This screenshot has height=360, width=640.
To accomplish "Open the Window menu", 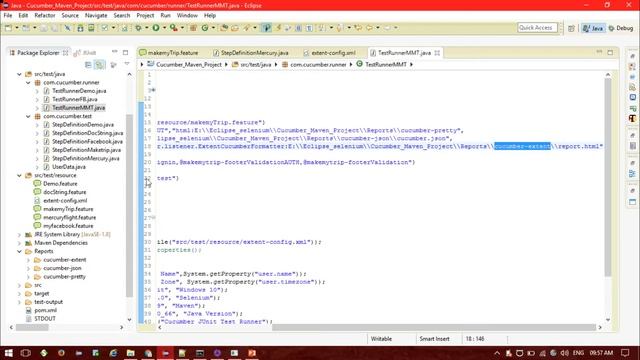I will click(187, 16).
